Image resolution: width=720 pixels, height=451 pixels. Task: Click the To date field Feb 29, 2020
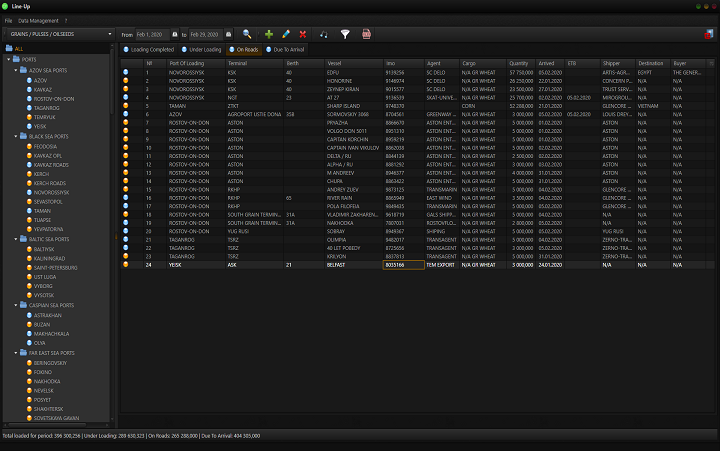coord(206,34)
